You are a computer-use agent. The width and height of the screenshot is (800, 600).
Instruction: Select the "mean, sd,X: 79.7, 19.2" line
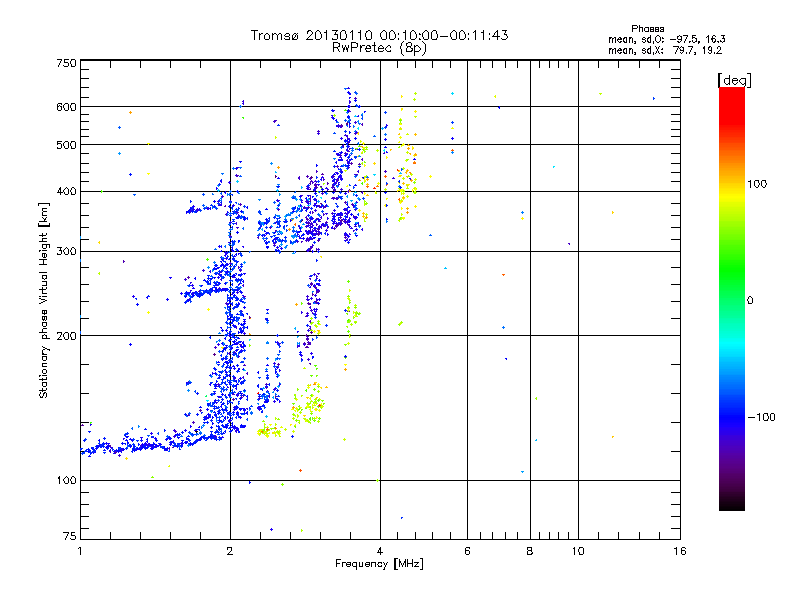(665, 50)
